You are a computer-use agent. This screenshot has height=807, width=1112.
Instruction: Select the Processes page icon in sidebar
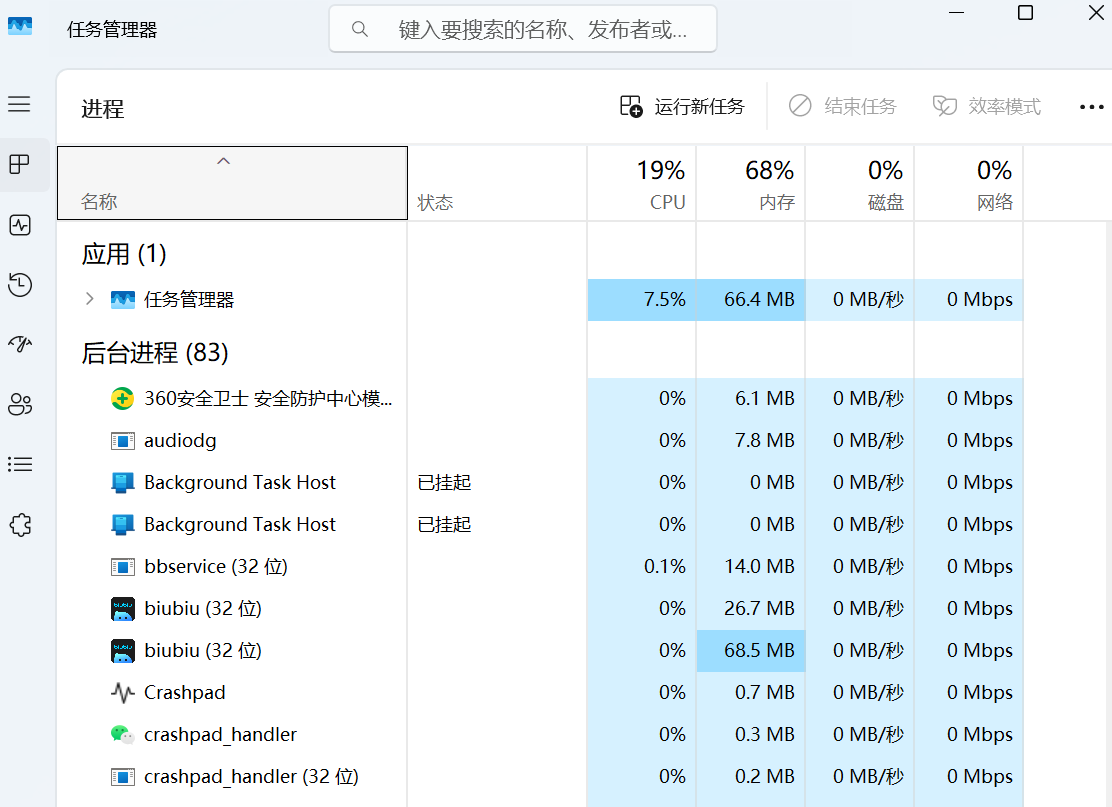pyautogui.click(x=20, y=165)
